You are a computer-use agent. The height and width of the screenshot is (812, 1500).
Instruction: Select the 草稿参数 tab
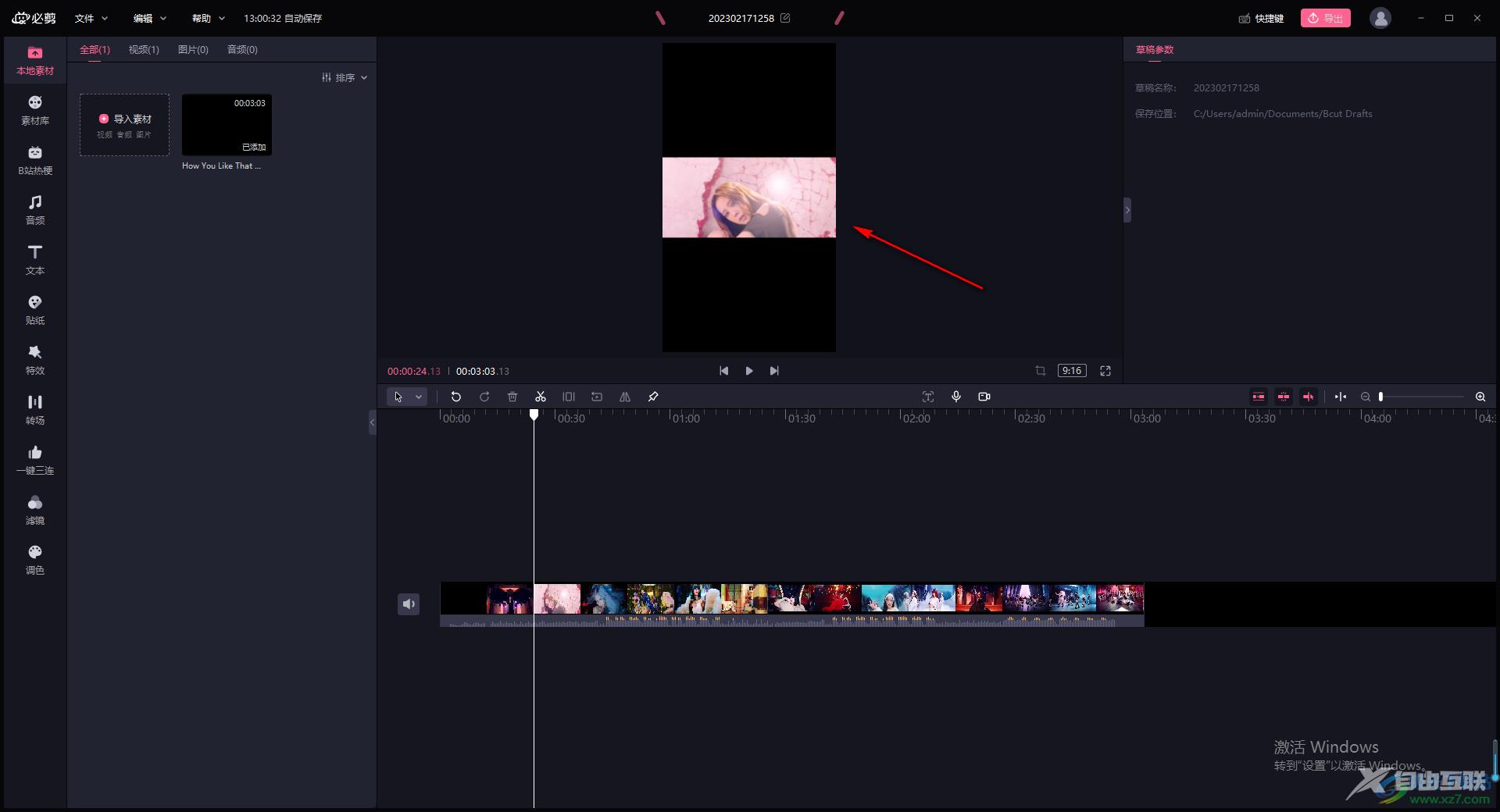pos(1155,49)
